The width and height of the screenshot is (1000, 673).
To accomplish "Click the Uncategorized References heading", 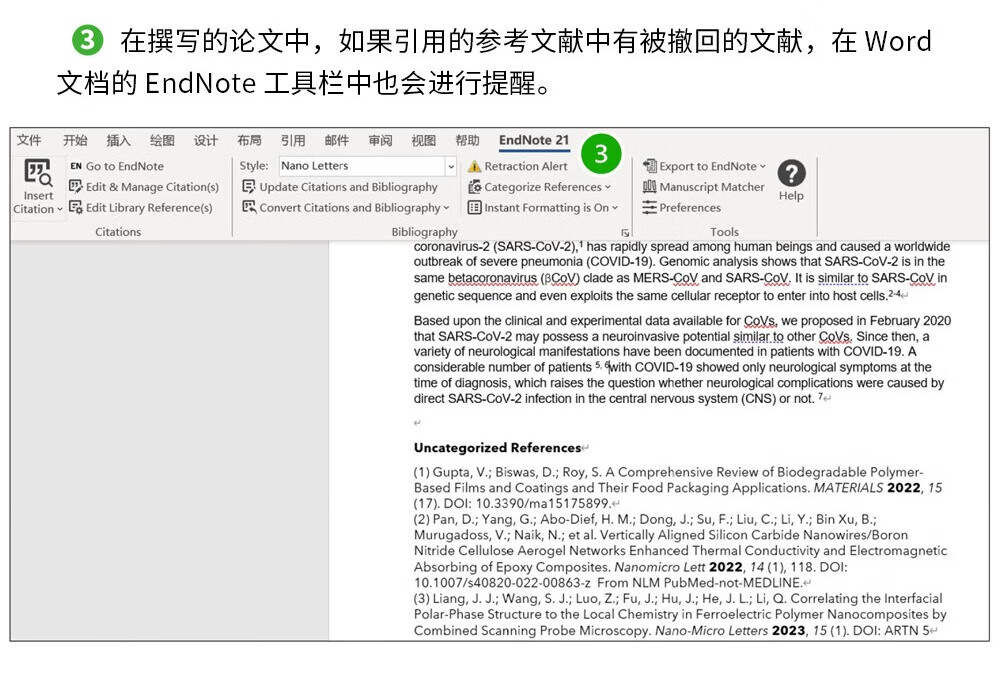I will coord(497,448).
